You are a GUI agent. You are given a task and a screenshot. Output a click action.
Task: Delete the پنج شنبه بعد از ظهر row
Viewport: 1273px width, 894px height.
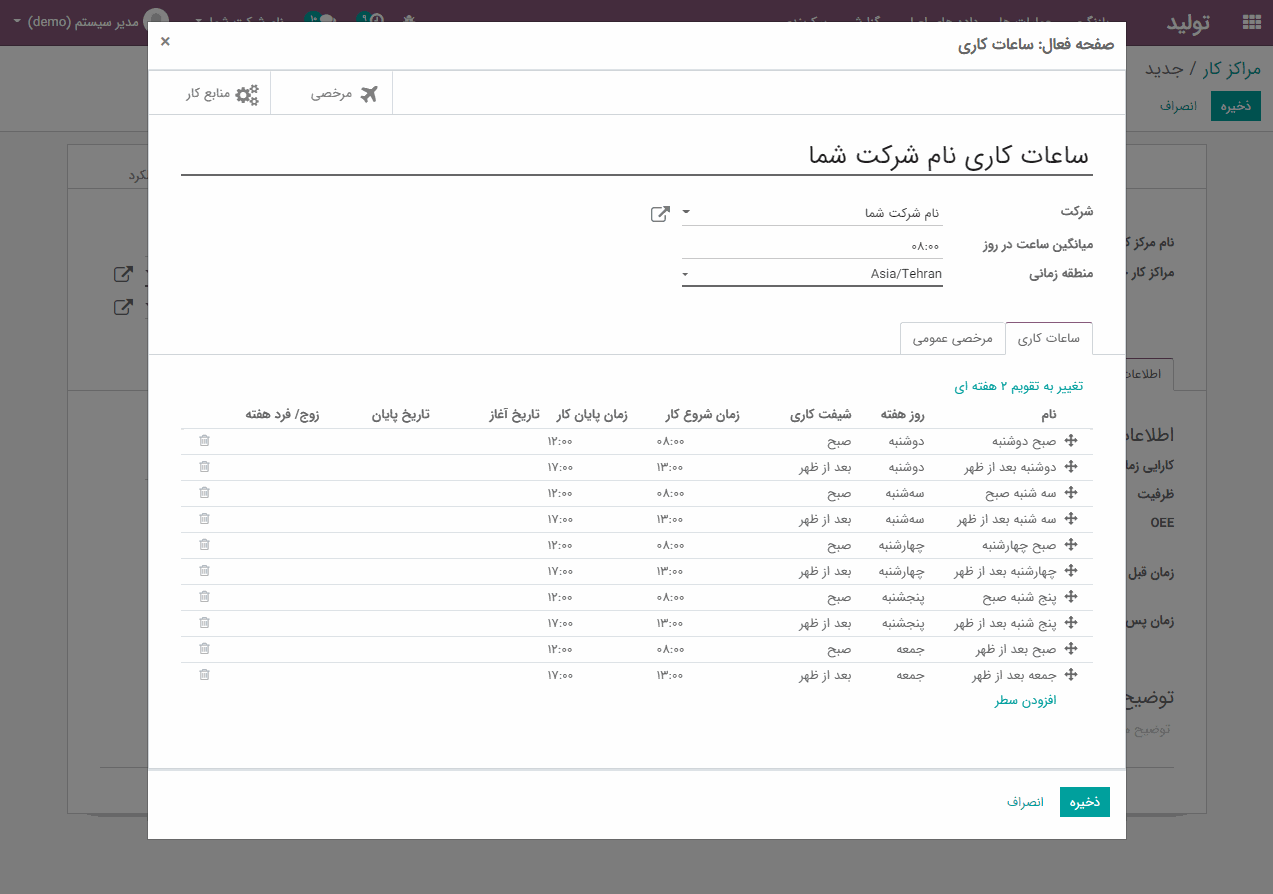[x=204, y=623]
